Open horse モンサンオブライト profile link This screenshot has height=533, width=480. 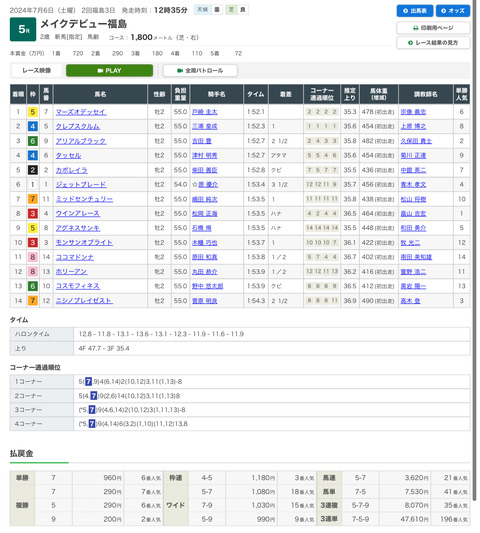[x=84, y=243]
